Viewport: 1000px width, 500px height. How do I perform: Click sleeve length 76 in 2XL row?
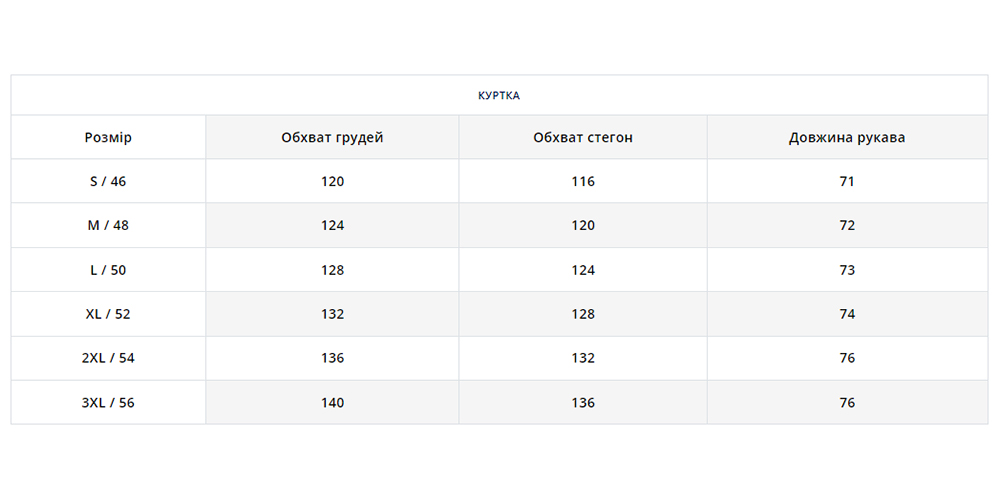[x=847, y=358]
